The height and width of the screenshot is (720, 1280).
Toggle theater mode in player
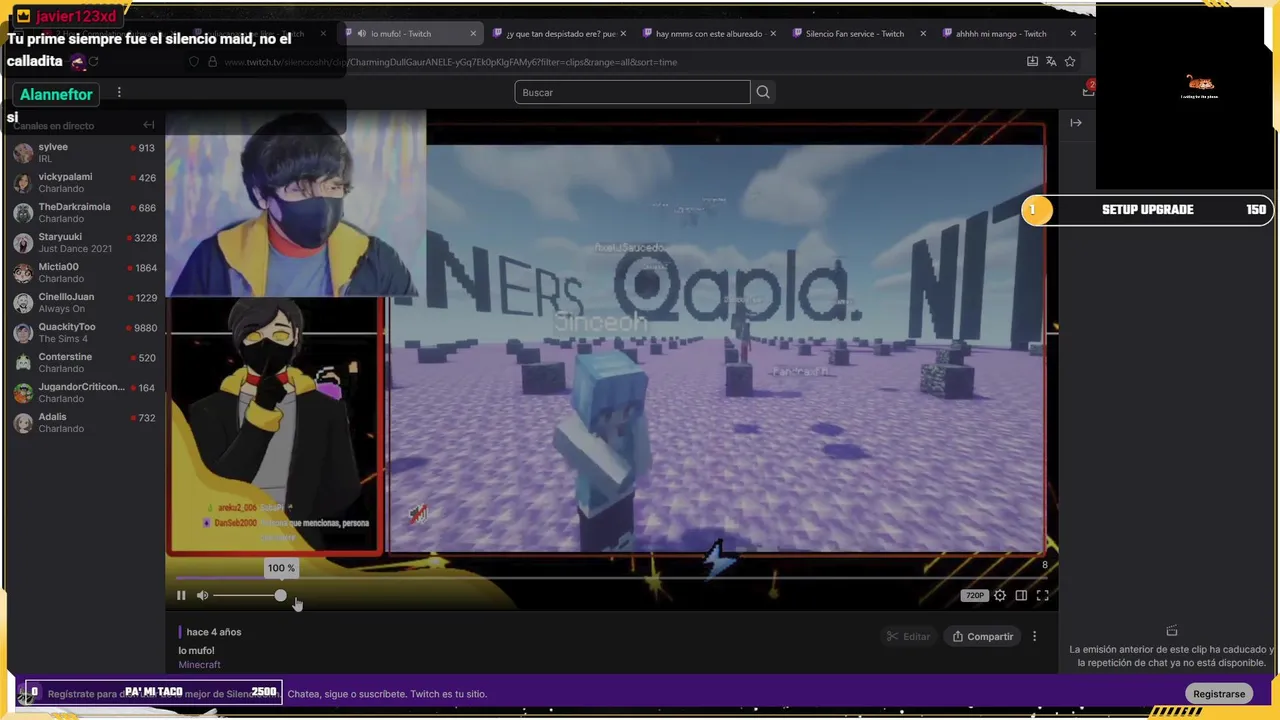(x=1021, y=596)
